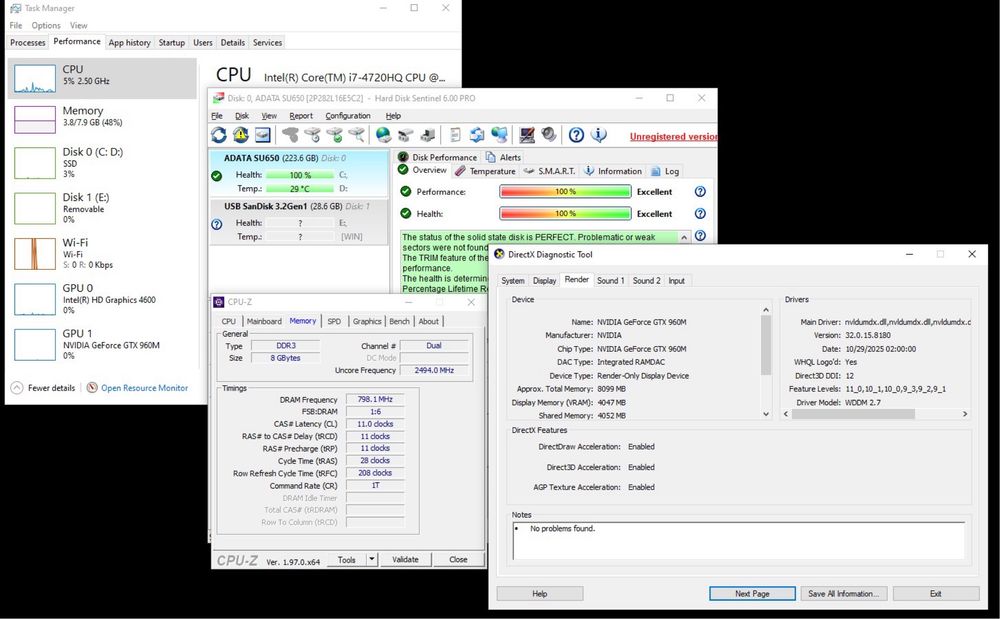Click the info speech bubble toolbar icon
Viewport: 1000px width, 619px height.
(598, 135)
